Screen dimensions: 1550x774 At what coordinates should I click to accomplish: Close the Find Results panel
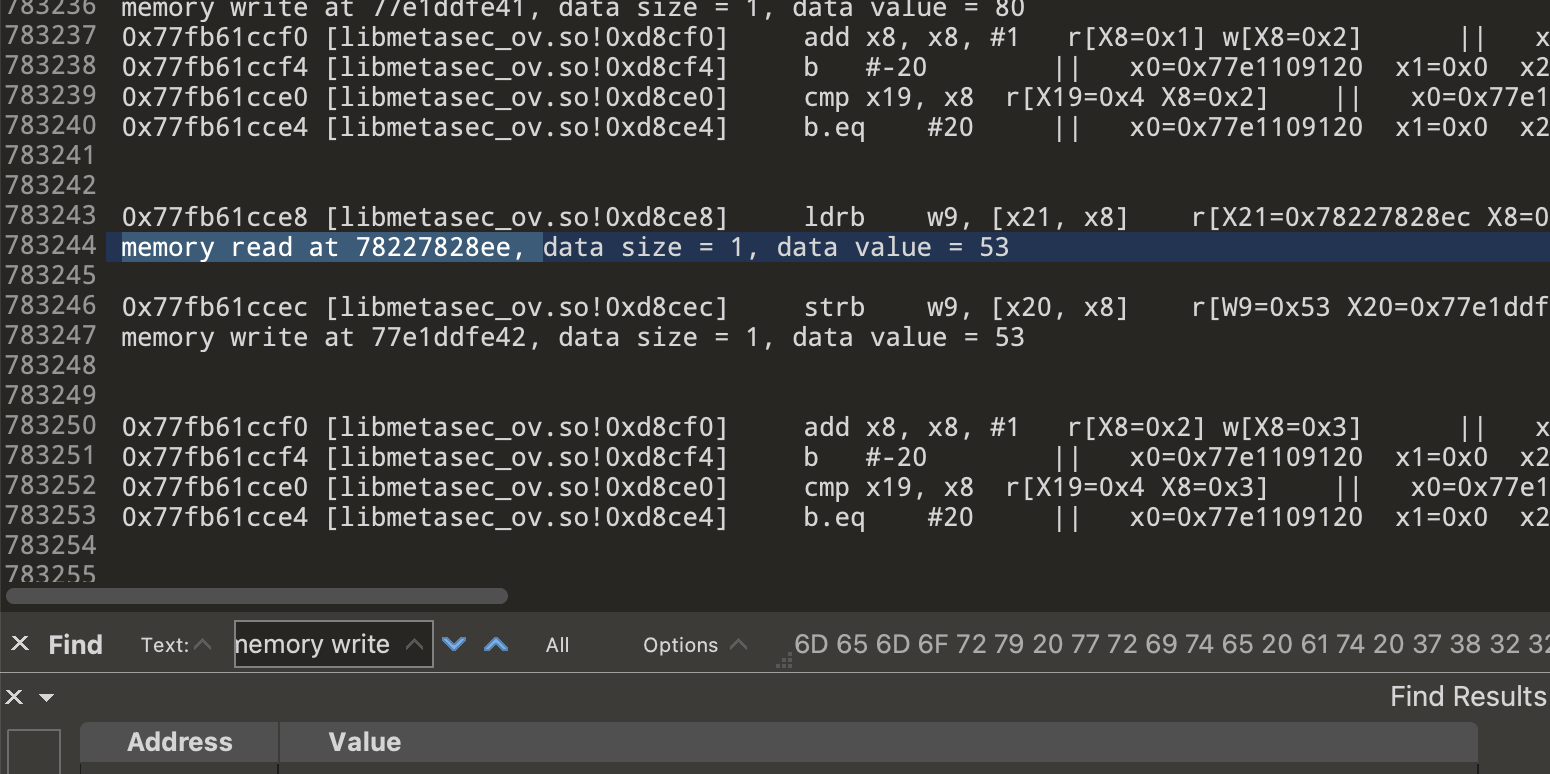click(16, 697)
